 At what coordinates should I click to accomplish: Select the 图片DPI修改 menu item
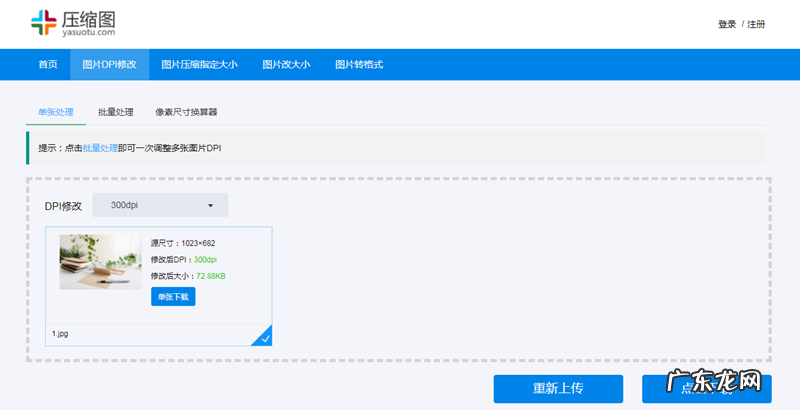[110, 65]
